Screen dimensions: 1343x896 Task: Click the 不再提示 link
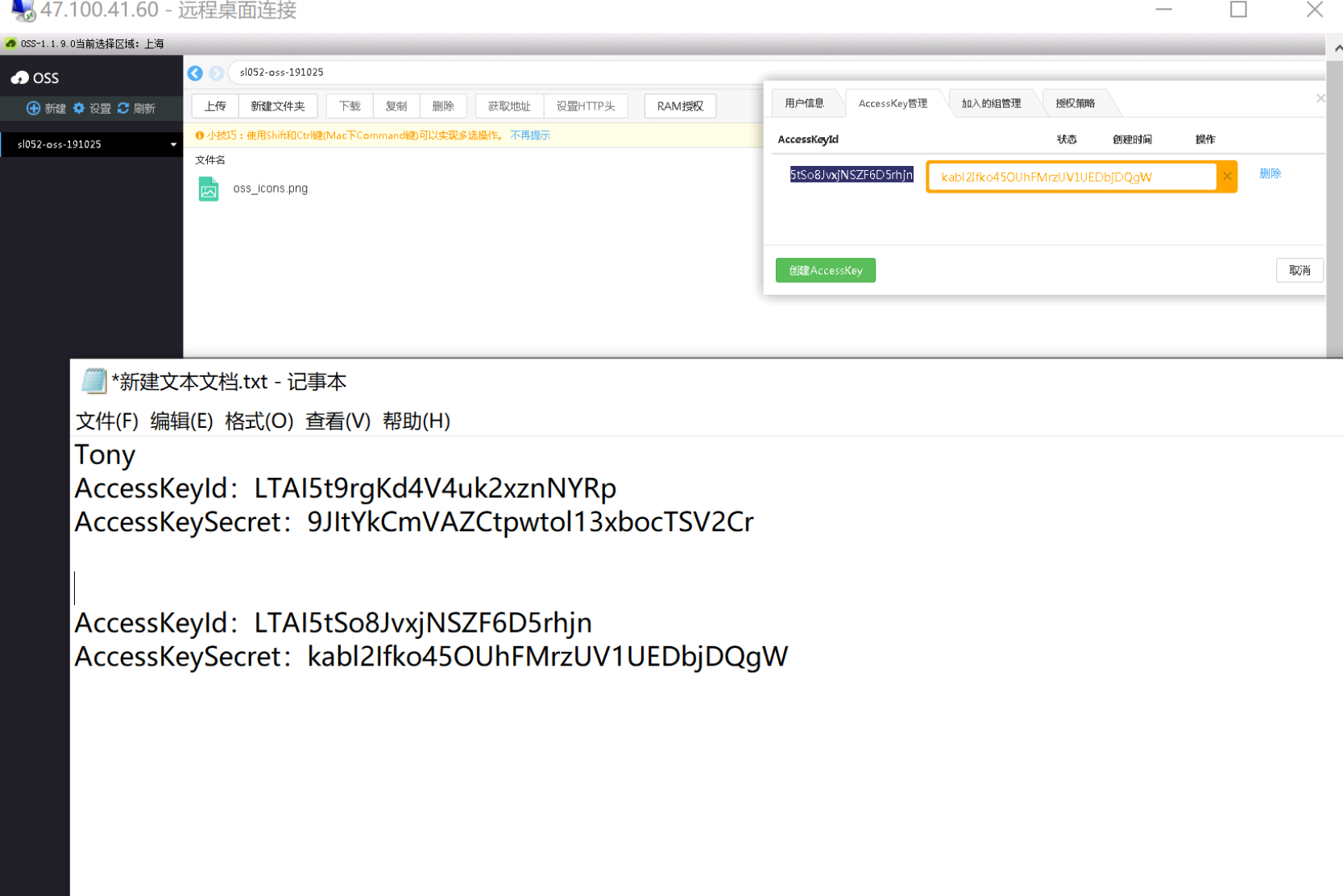(530, 135)
